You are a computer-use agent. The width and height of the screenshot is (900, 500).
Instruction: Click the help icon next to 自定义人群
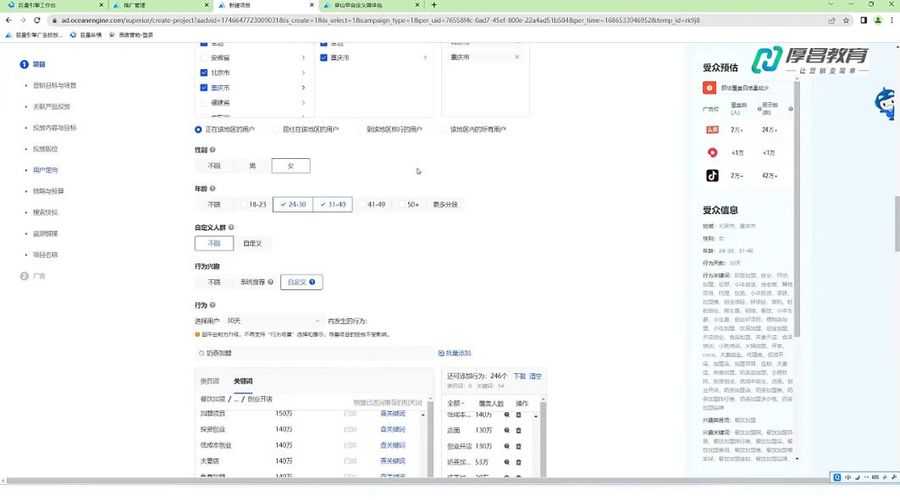[x=231, y=227]
